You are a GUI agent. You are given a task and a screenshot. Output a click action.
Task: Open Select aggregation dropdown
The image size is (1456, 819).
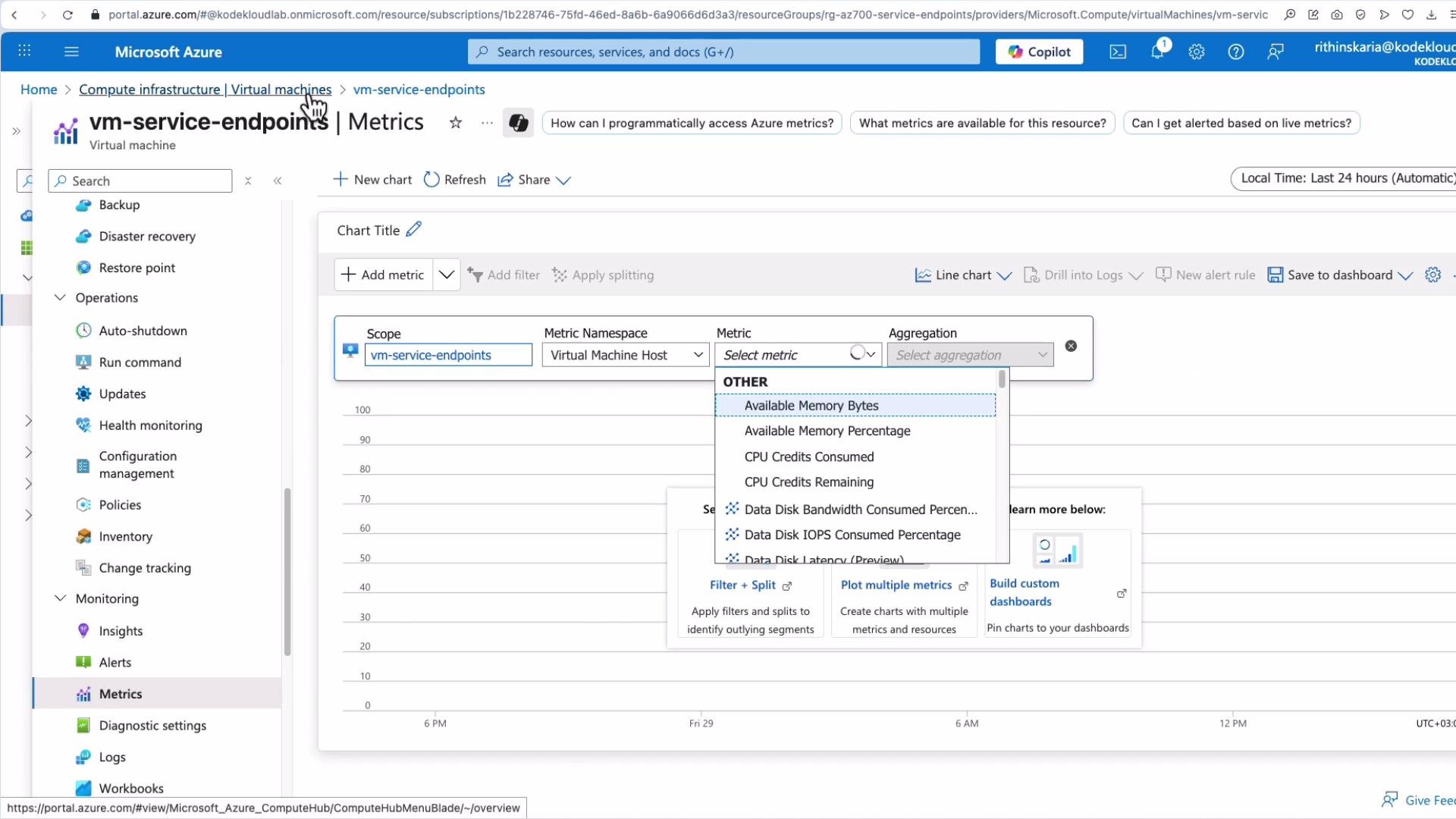tap(971, 355)
